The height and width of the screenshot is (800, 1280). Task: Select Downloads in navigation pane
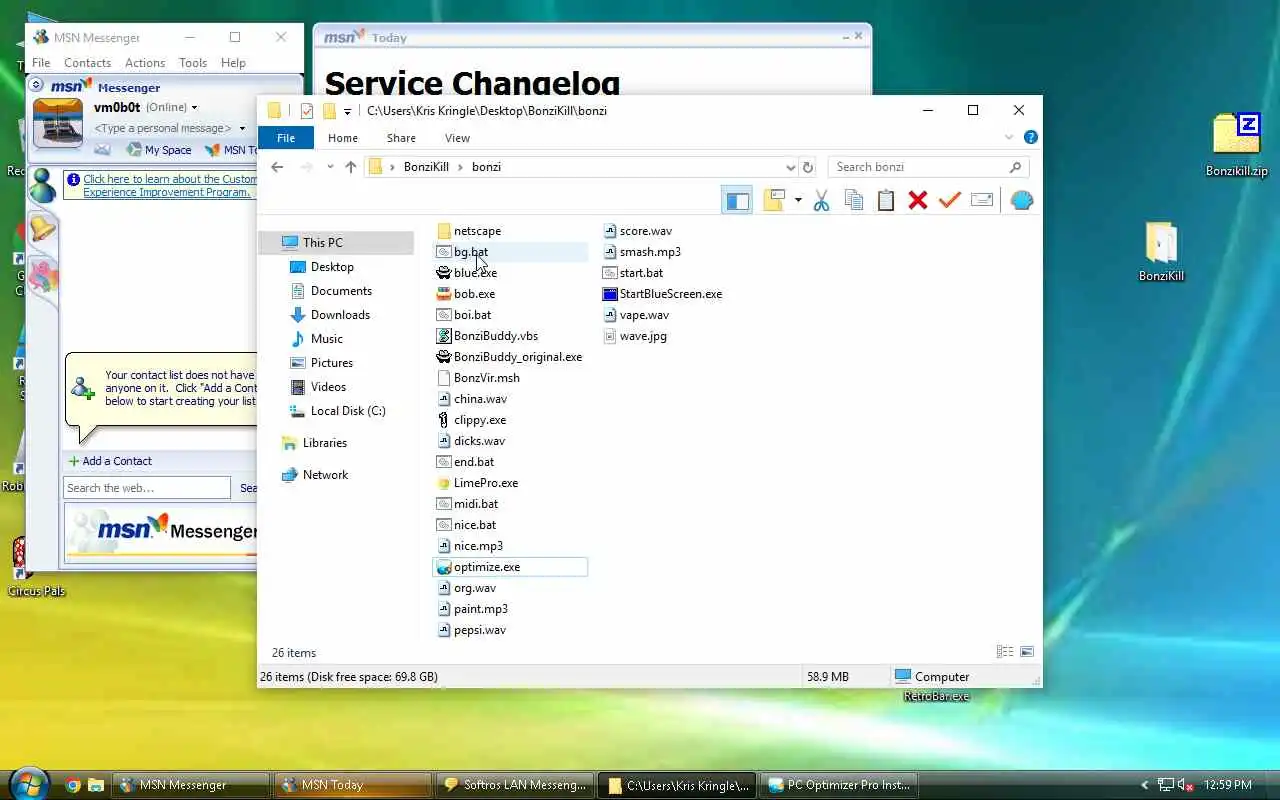tap(340, 315)
